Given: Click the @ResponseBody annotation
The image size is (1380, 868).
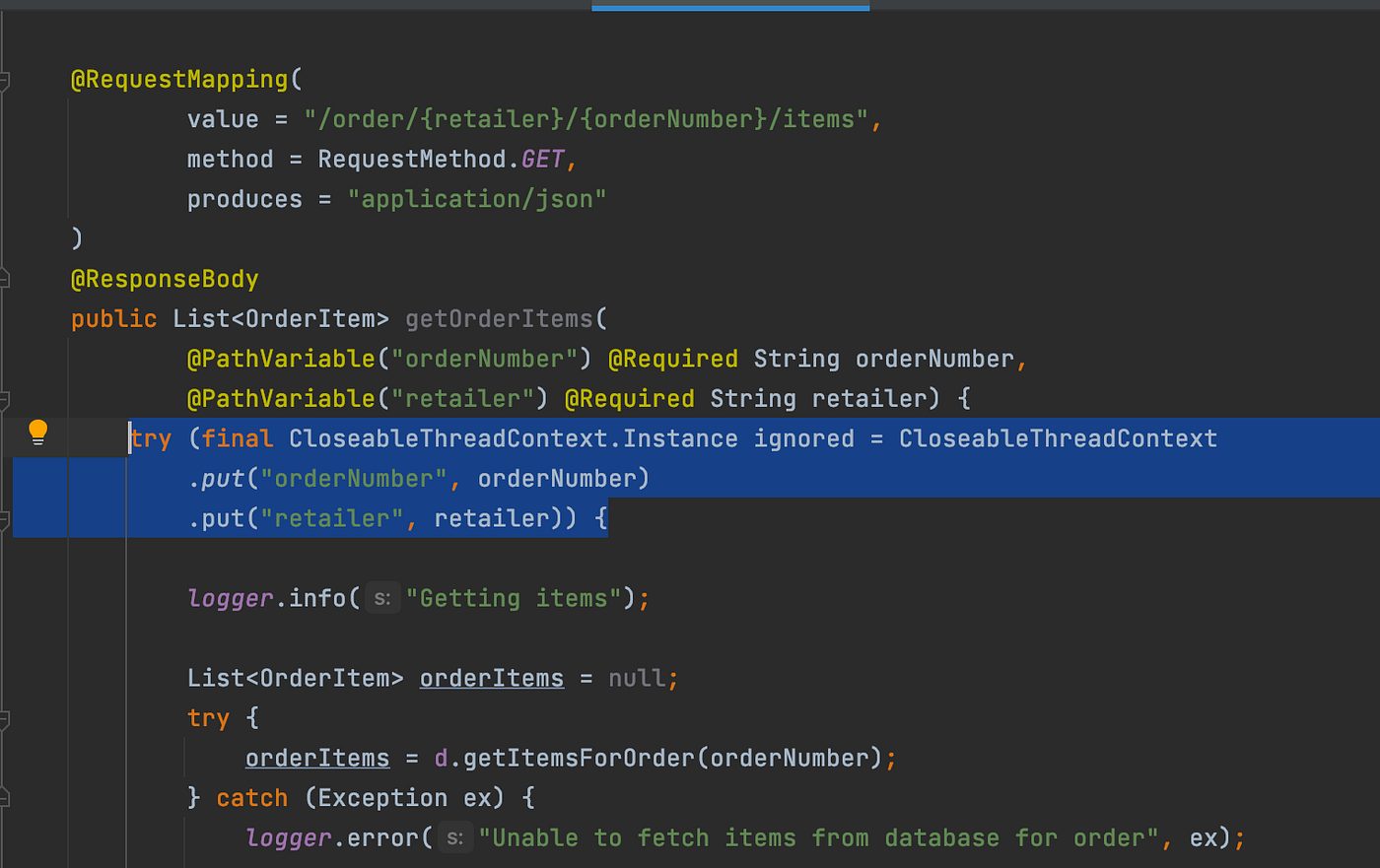Looking at the screenshot, I should [x=165, y=278].
